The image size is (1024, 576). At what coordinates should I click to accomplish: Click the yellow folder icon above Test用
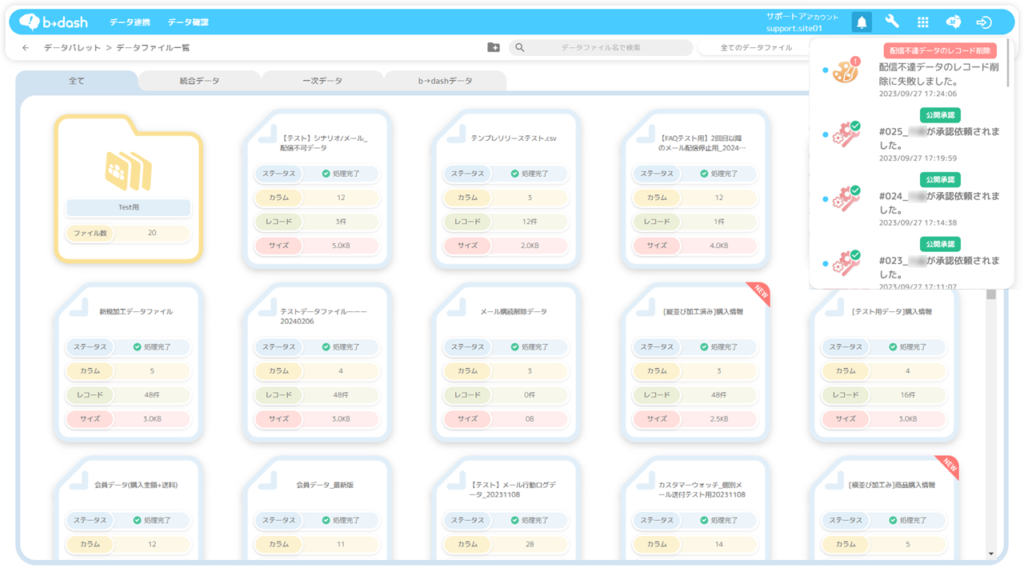pos(129,170)
